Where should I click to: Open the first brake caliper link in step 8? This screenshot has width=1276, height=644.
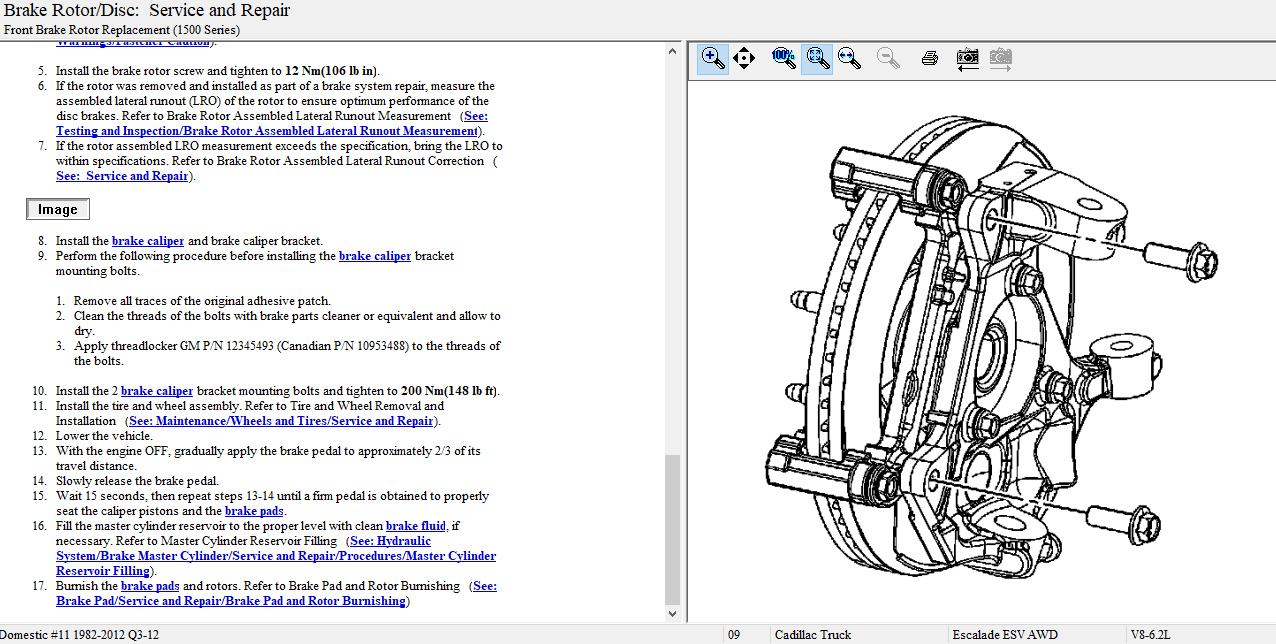[148, 241]
